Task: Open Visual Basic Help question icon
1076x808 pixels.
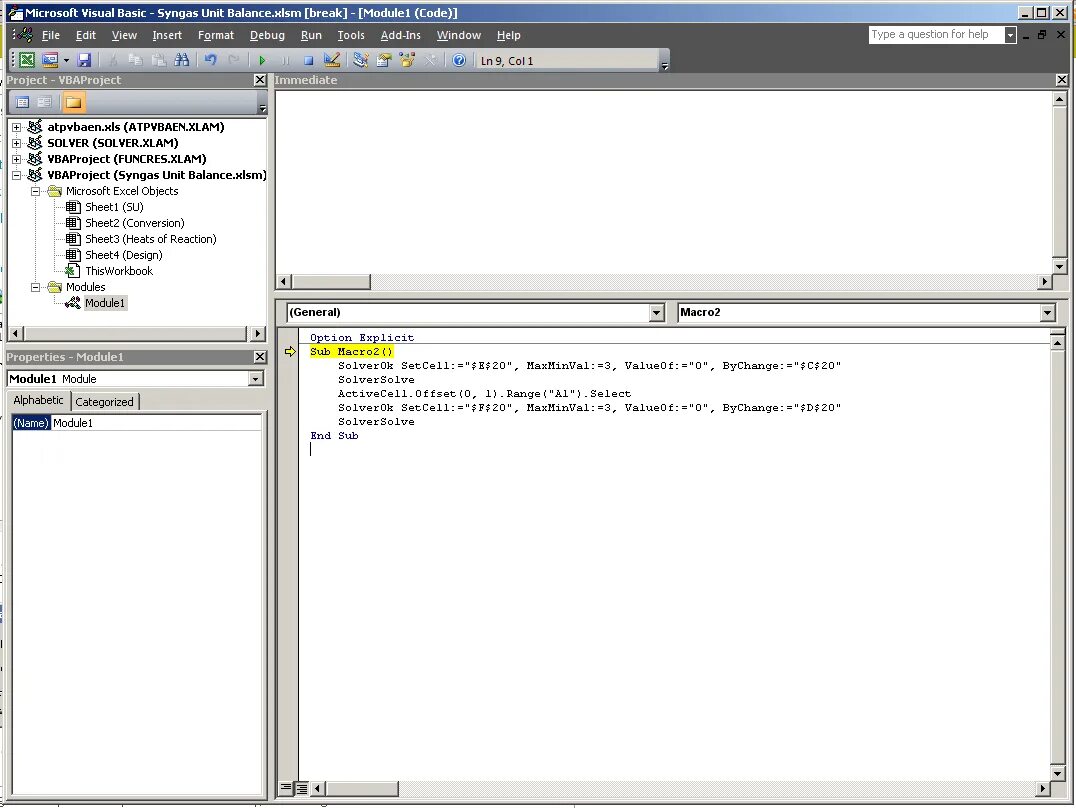Action: click(x=459, y=60)
